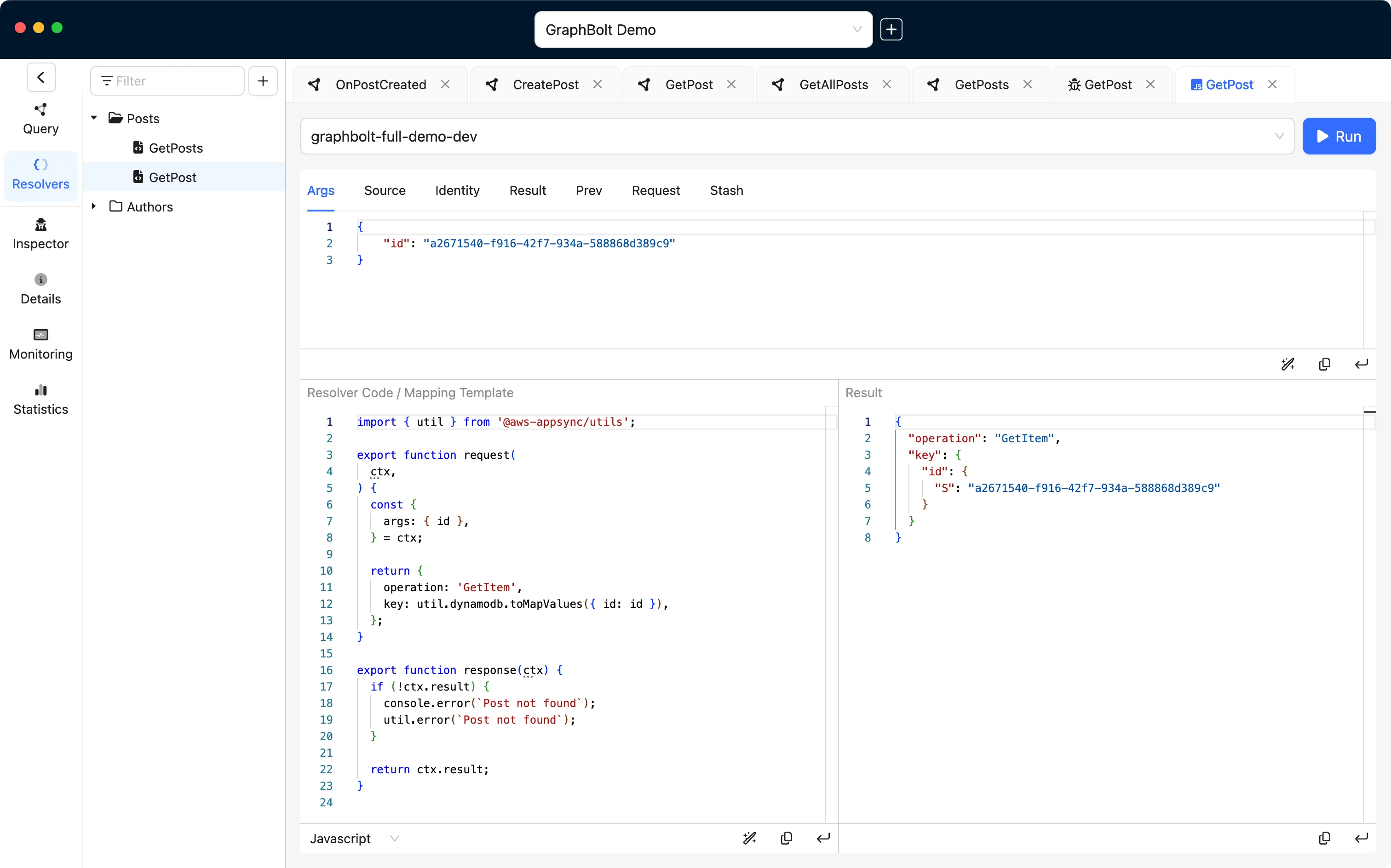Switch to the Source tab
This screenshot has height=868, width=1391.
(384, 191)
